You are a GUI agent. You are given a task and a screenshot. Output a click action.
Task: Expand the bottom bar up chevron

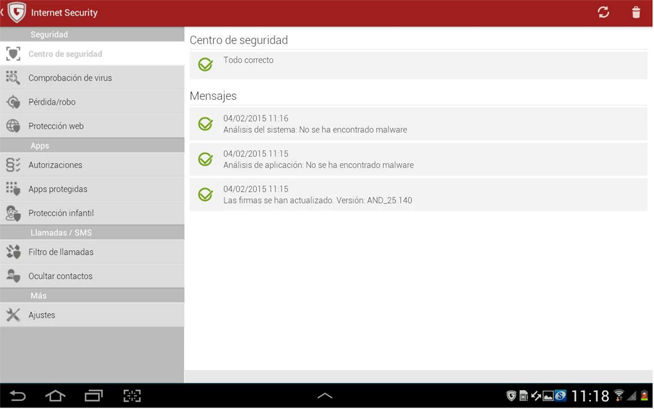(x=324, y=396)
